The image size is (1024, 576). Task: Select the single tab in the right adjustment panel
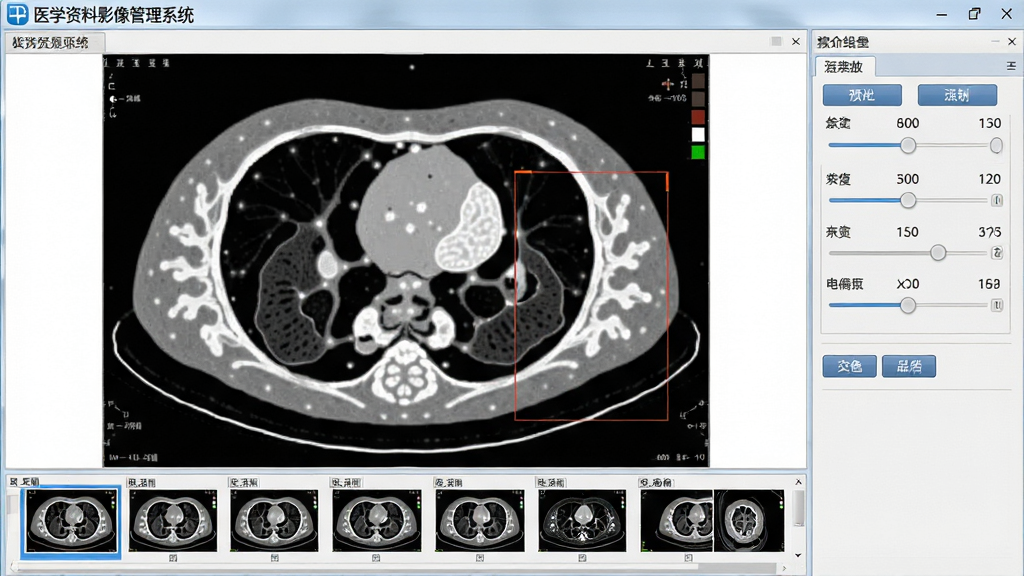pos(844,67)
